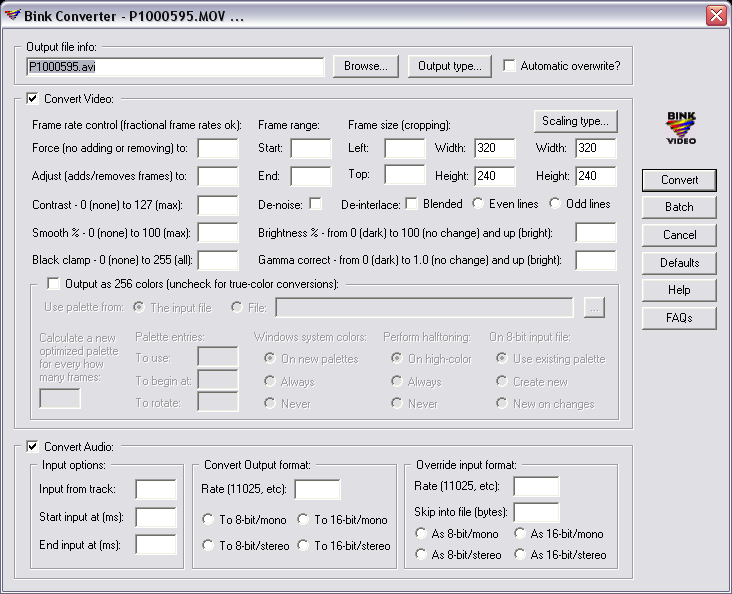The width and height of the screenshot is (732, 594).
Task: Select To 8-bit/mono output format
Action: [x=208, y=519]
